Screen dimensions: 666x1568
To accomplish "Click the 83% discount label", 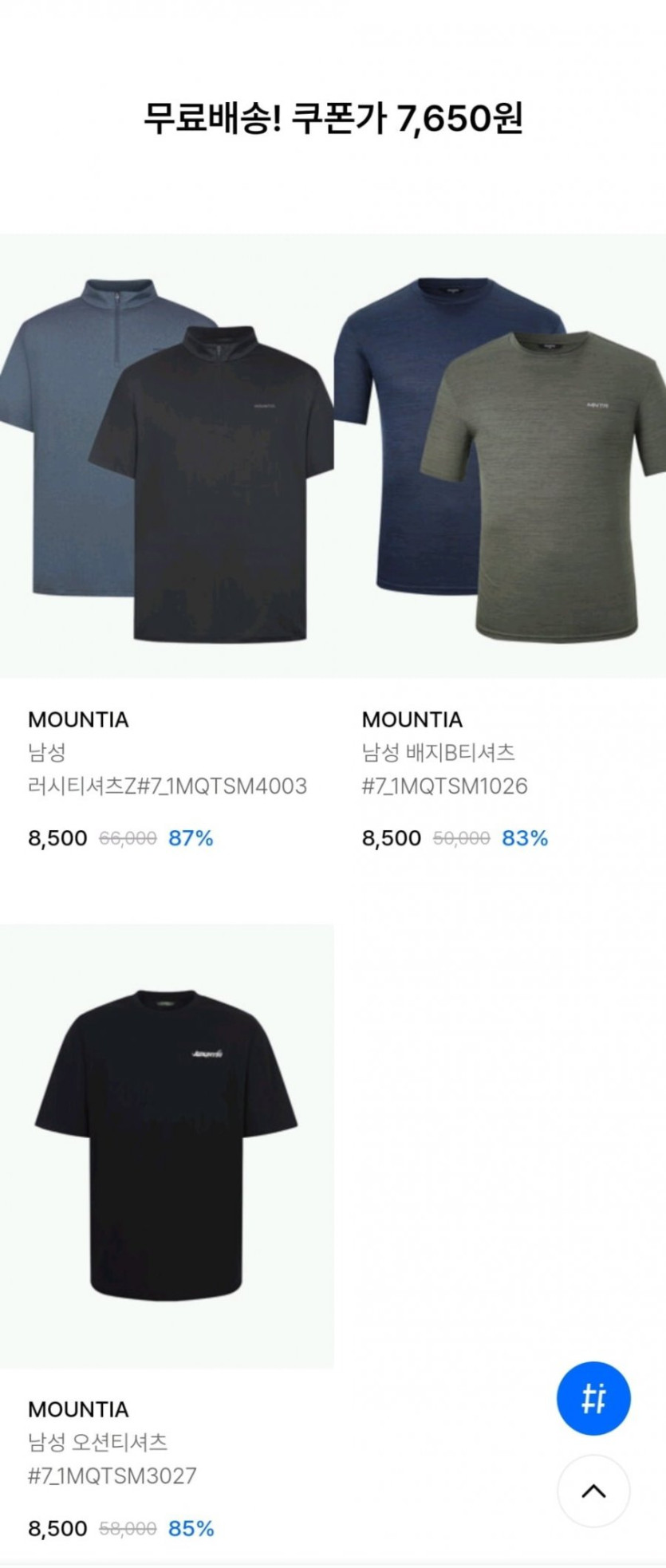I will [x=525, y=838].
